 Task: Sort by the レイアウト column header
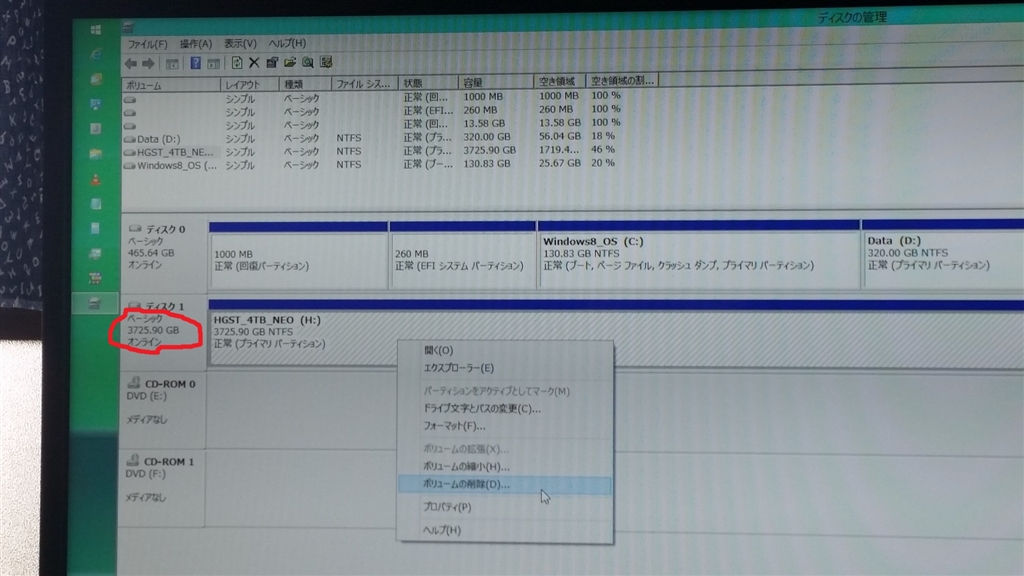point(249,84)
